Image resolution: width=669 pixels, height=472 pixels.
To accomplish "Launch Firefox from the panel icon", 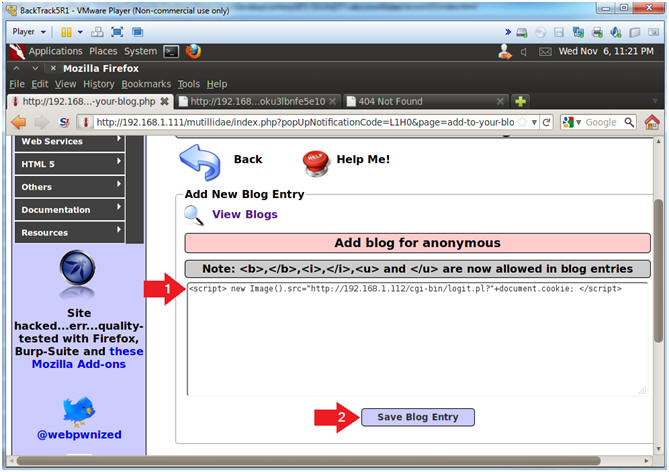I will coord(193,51).
